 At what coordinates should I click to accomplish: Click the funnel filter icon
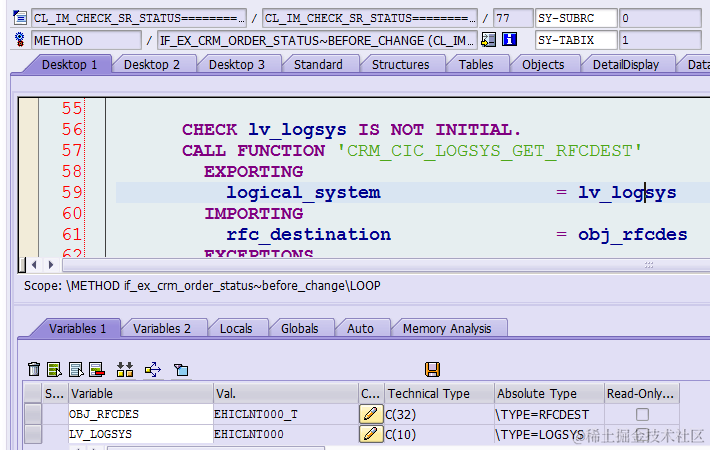181,370
